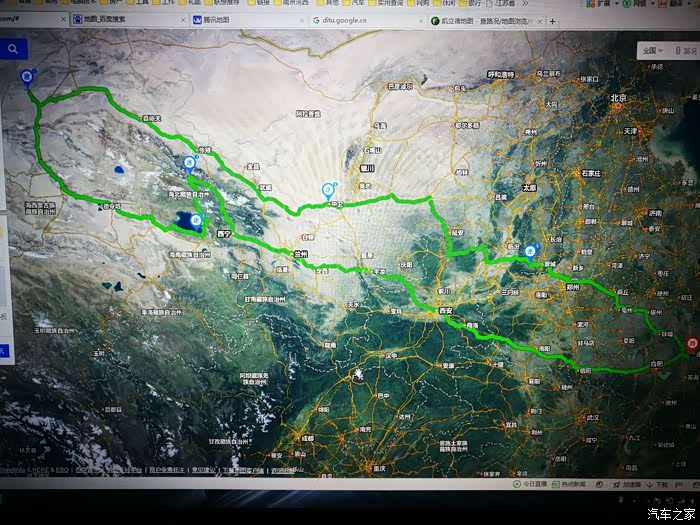Click the 张掖 city label
The width and height of the screenshot is (700, 525).
click(205, 150)
